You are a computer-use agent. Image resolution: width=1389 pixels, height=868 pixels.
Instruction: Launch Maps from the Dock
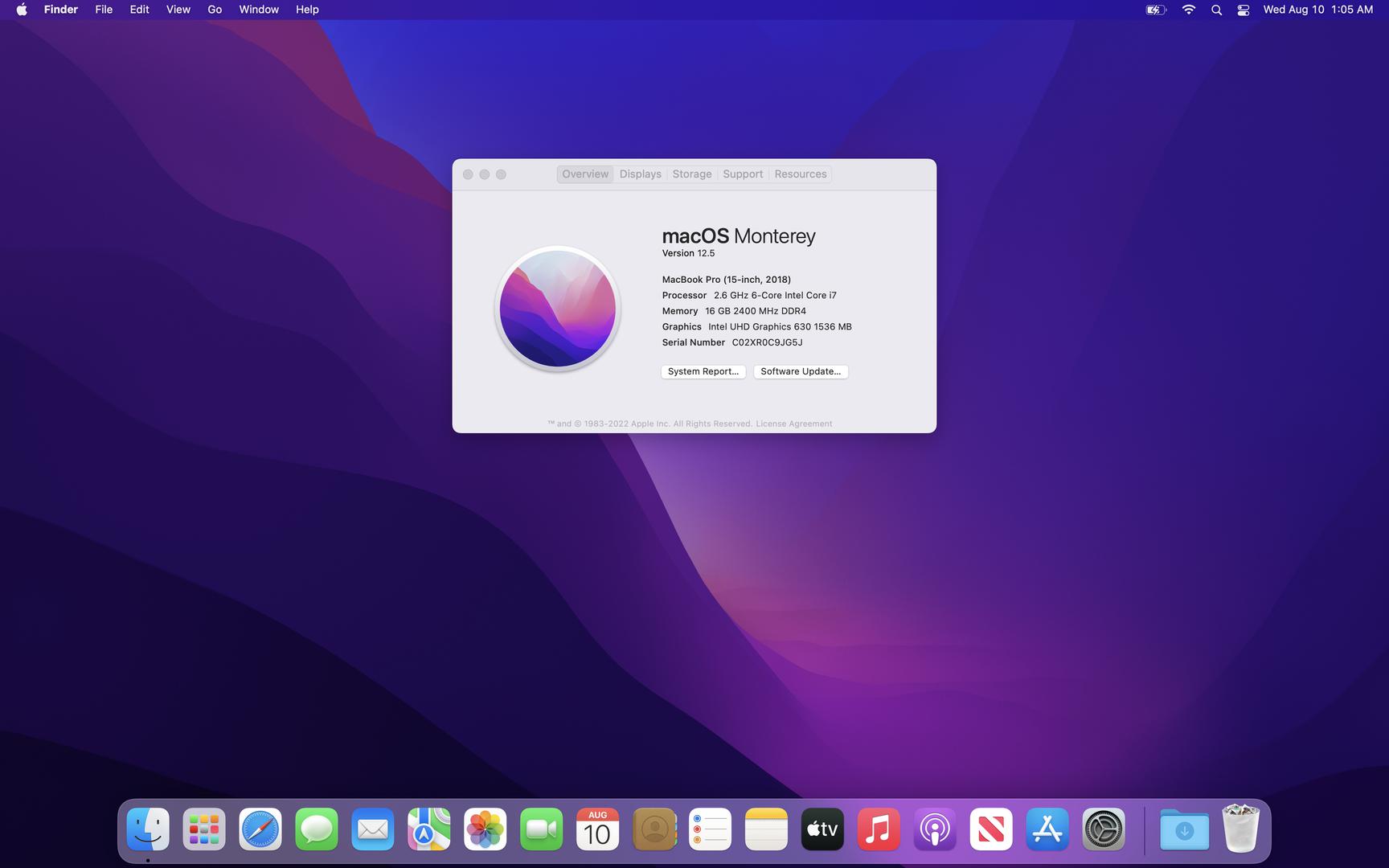click(429, 829)
